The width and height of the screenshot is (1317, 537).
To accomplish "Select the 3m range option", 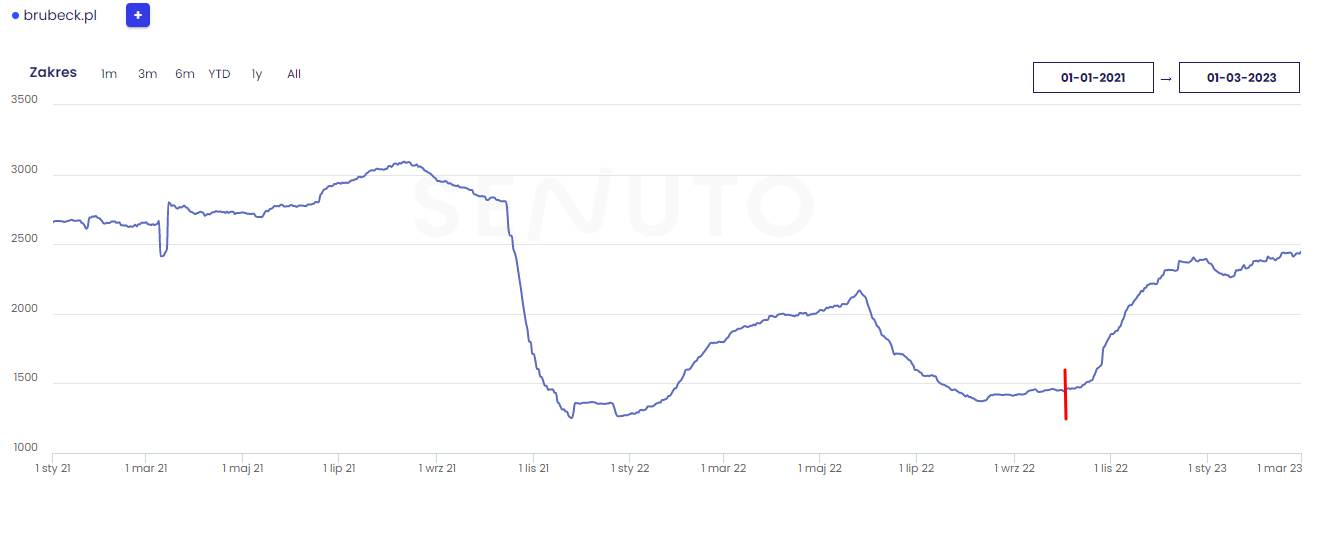I will [x=147, y=74].
